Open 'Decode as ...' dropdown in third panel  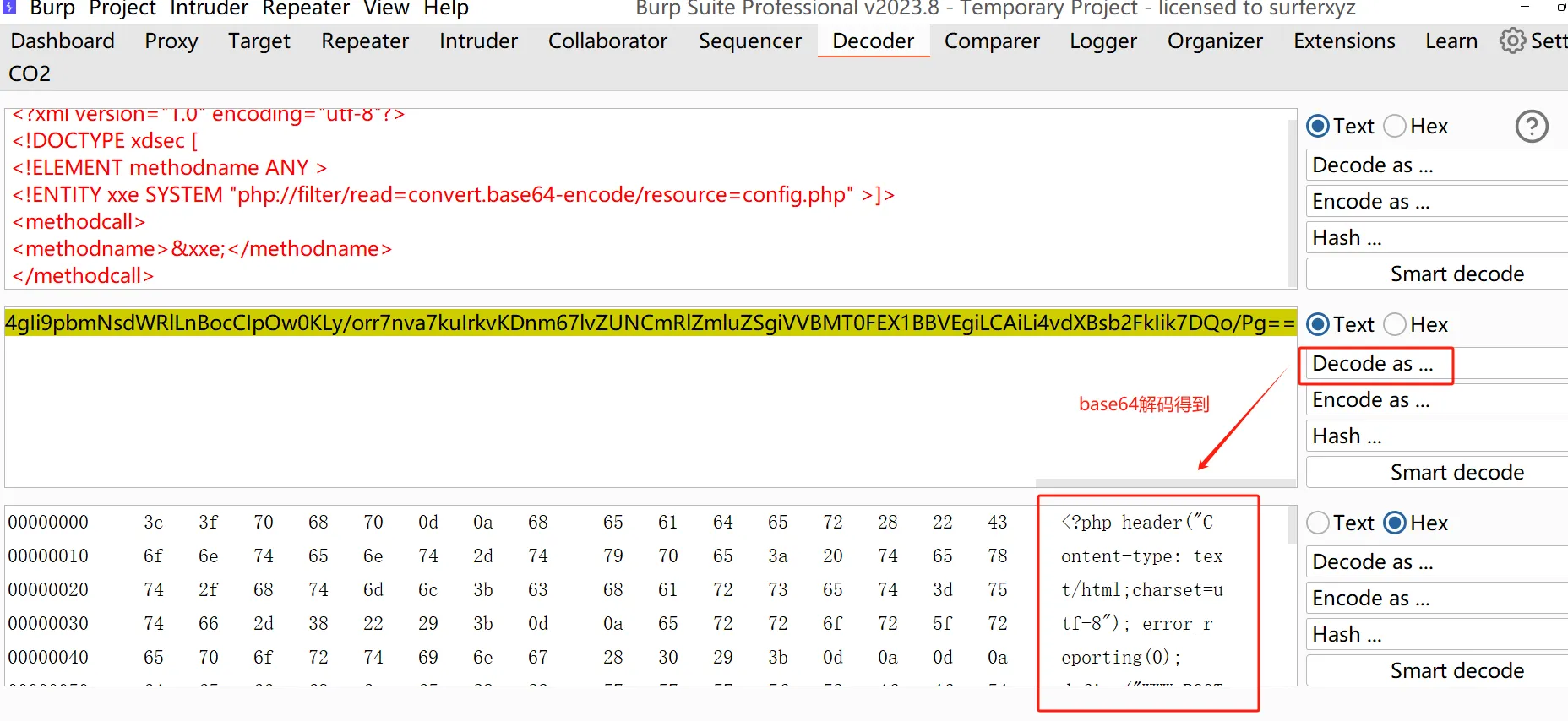pyautogui.click(x=1437, y=562)
